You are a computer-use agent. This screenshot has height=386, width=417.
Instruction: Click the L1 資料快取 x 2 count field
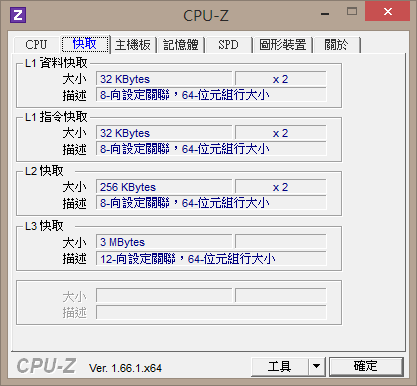280,79
